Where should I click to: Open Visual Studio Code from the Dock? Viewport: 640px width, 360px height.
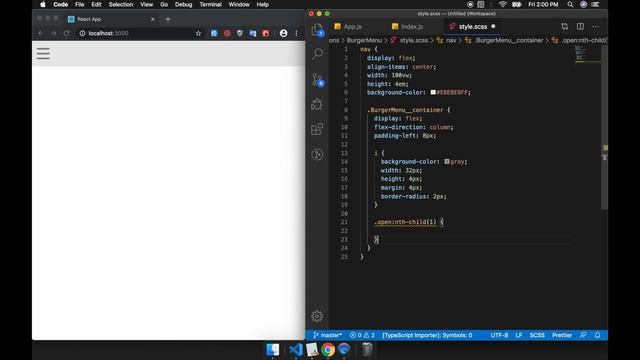coord(296,350)
